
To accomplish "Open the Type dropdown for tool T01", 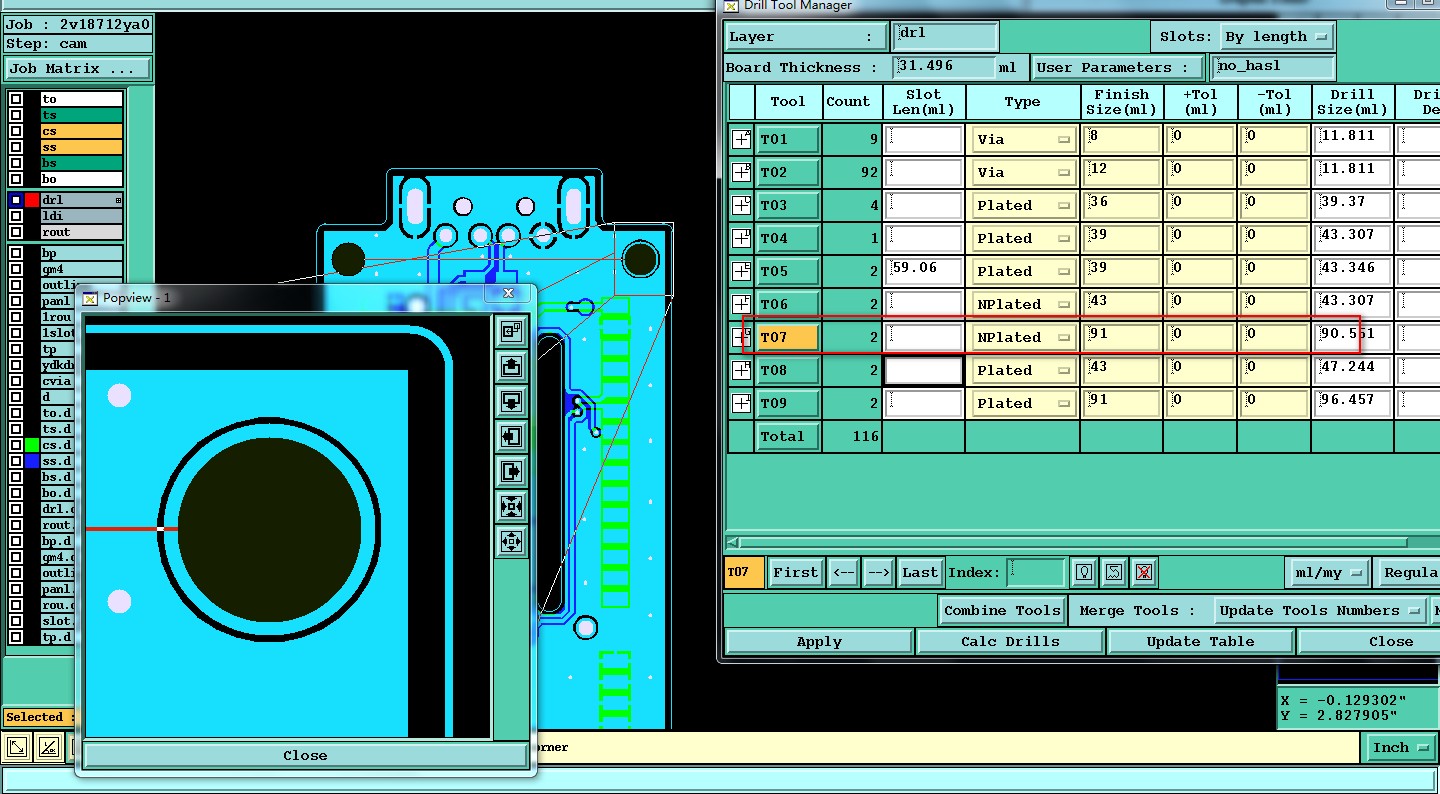I will click(x=1023, y=139).
